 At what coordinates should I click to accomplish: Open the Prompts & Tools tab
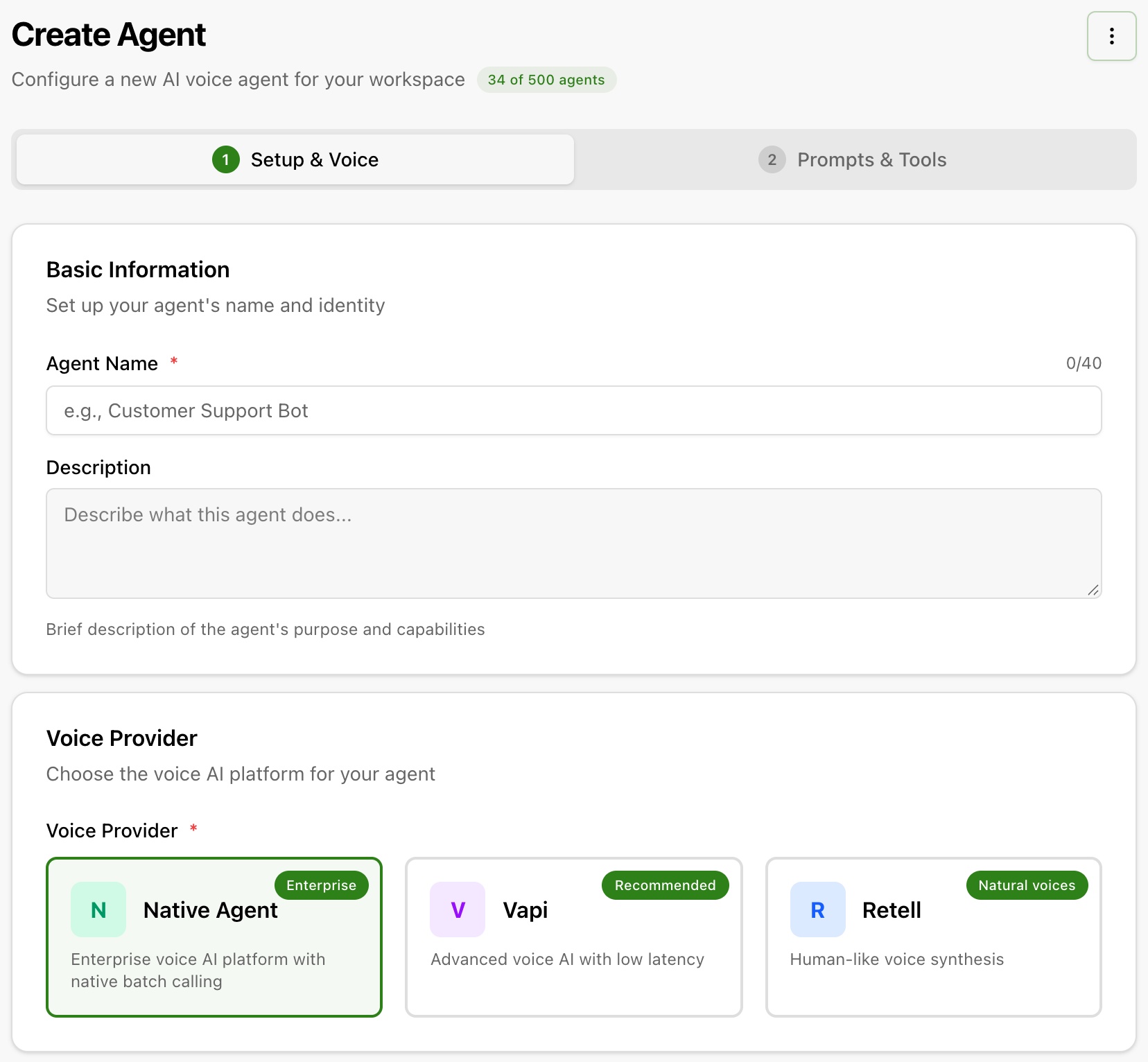tap(853, 159)
